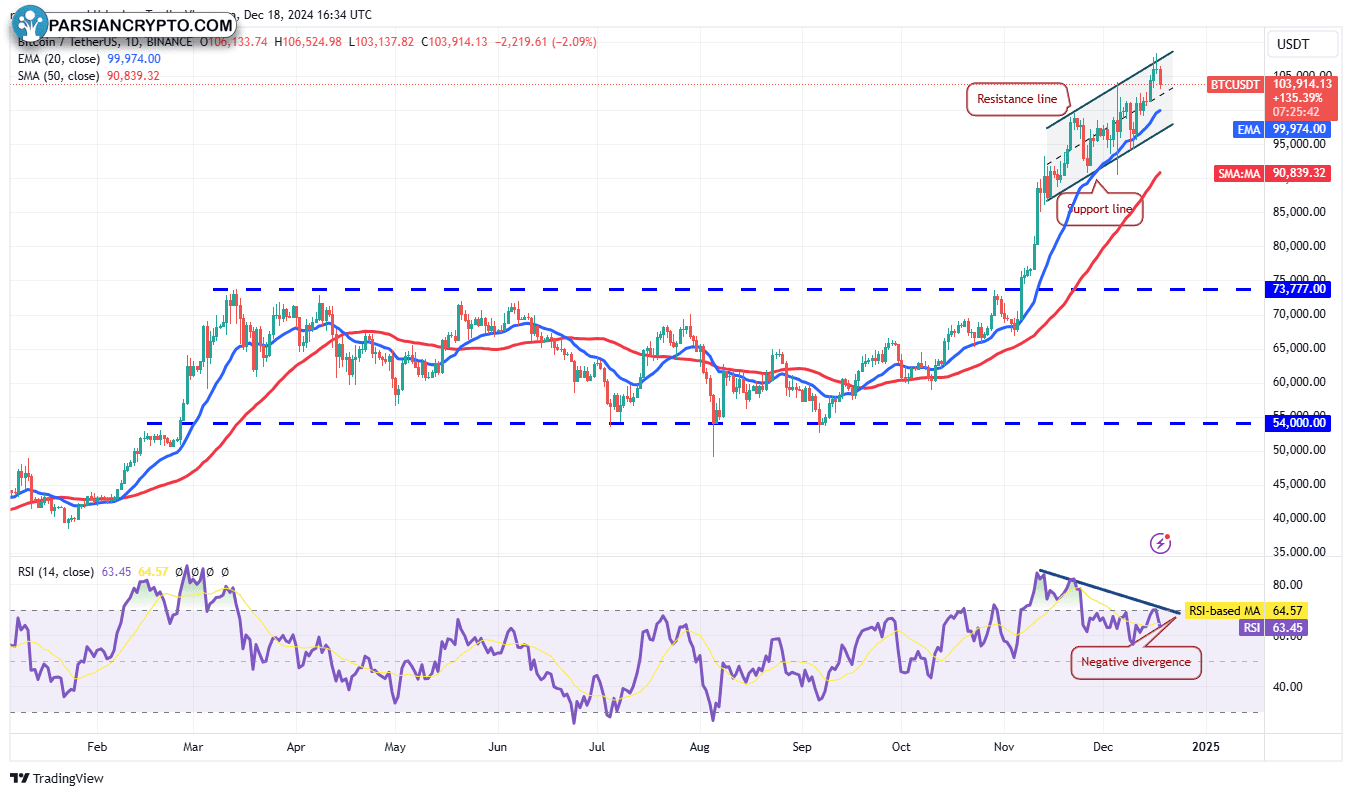Image resolution: width=1352 pixels, height=796 pixels.
Task: Click the Aug label on time axis
Action: click(x=700, y=746)
